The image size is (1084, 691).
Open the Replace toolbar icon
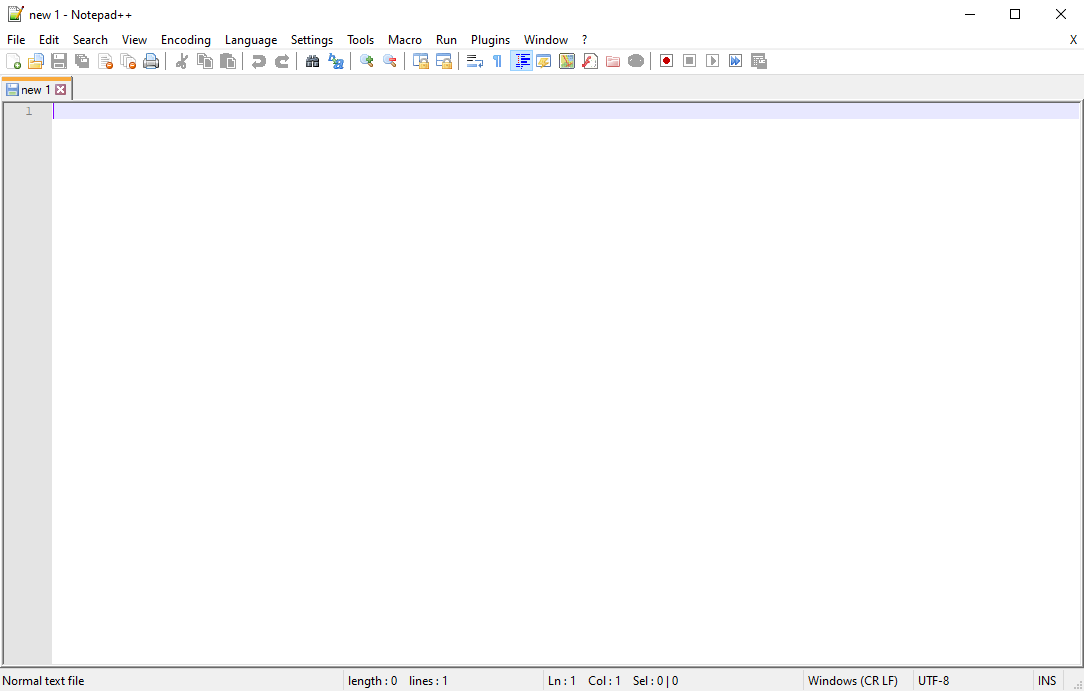pos(335,61)
